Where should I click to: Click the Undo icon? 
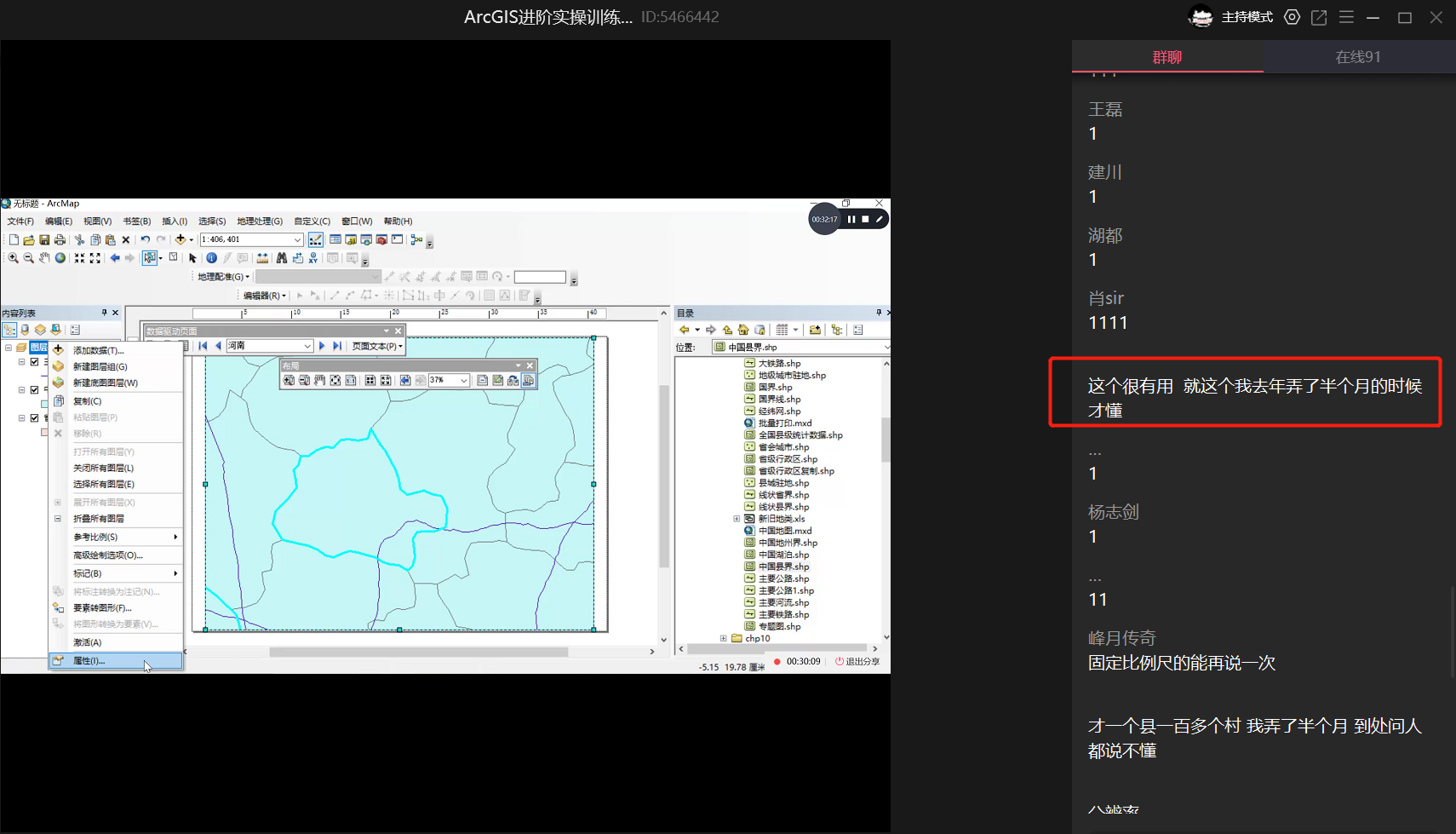point(145,240)
